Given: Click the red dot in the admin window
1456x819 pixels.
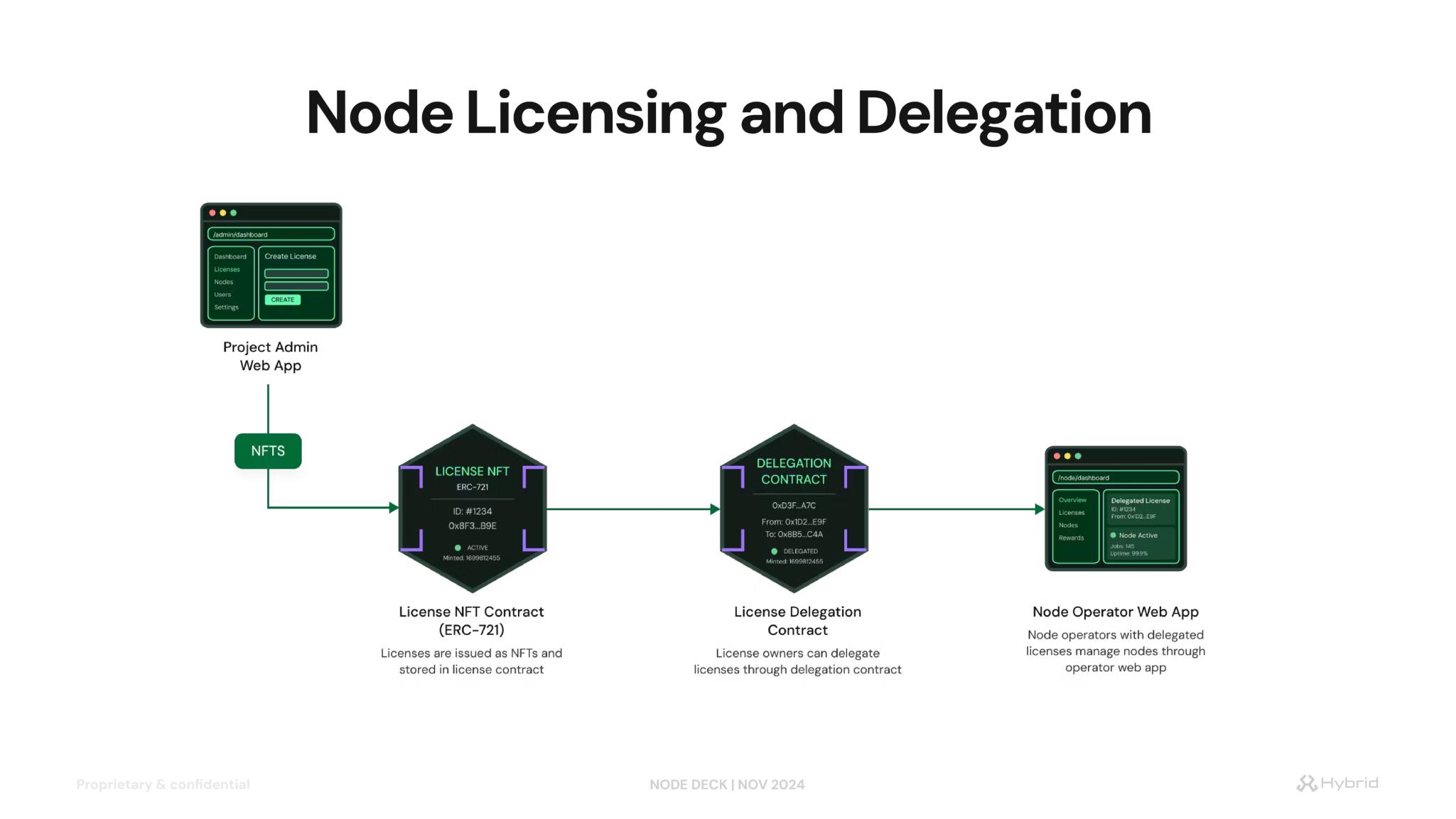Looking at the screenshot, I should click(212, 213).
